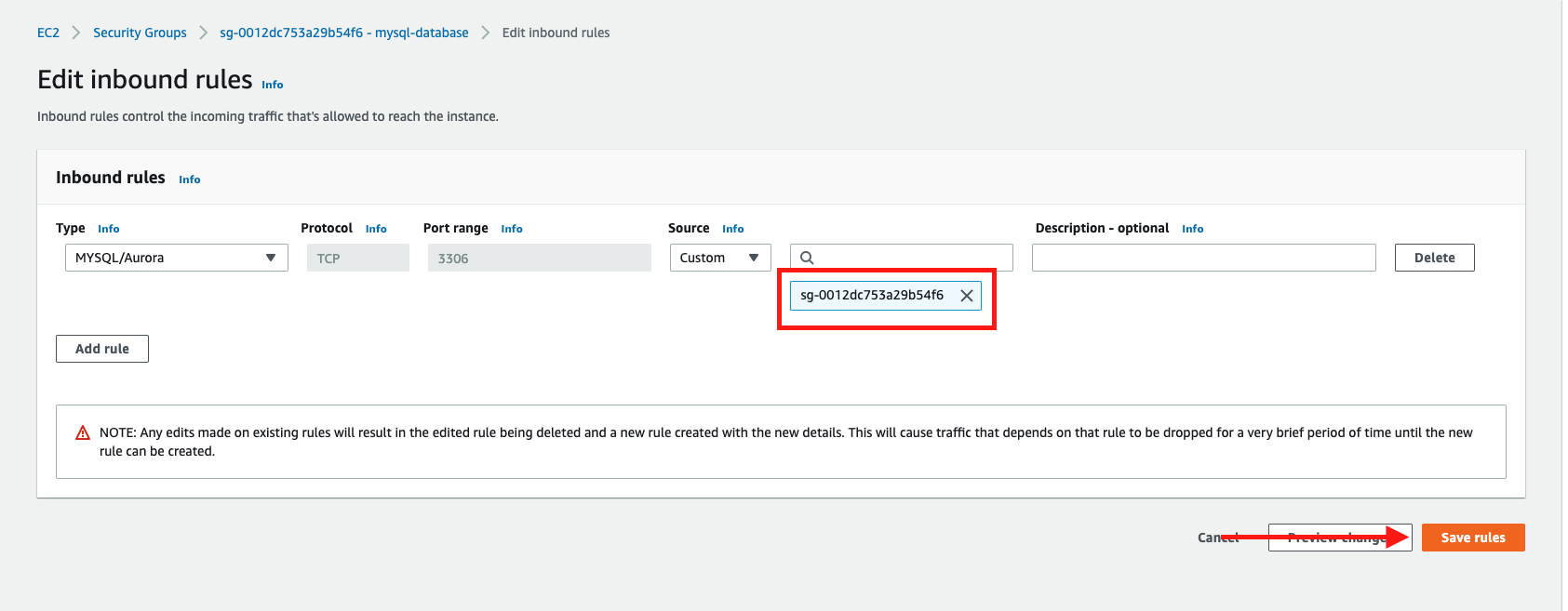The width and height of the screenshot is (1568, 611).
Task: Open Info link beside Inbound rules panel title
Action: pyautogui.click(x=190, y=179)
